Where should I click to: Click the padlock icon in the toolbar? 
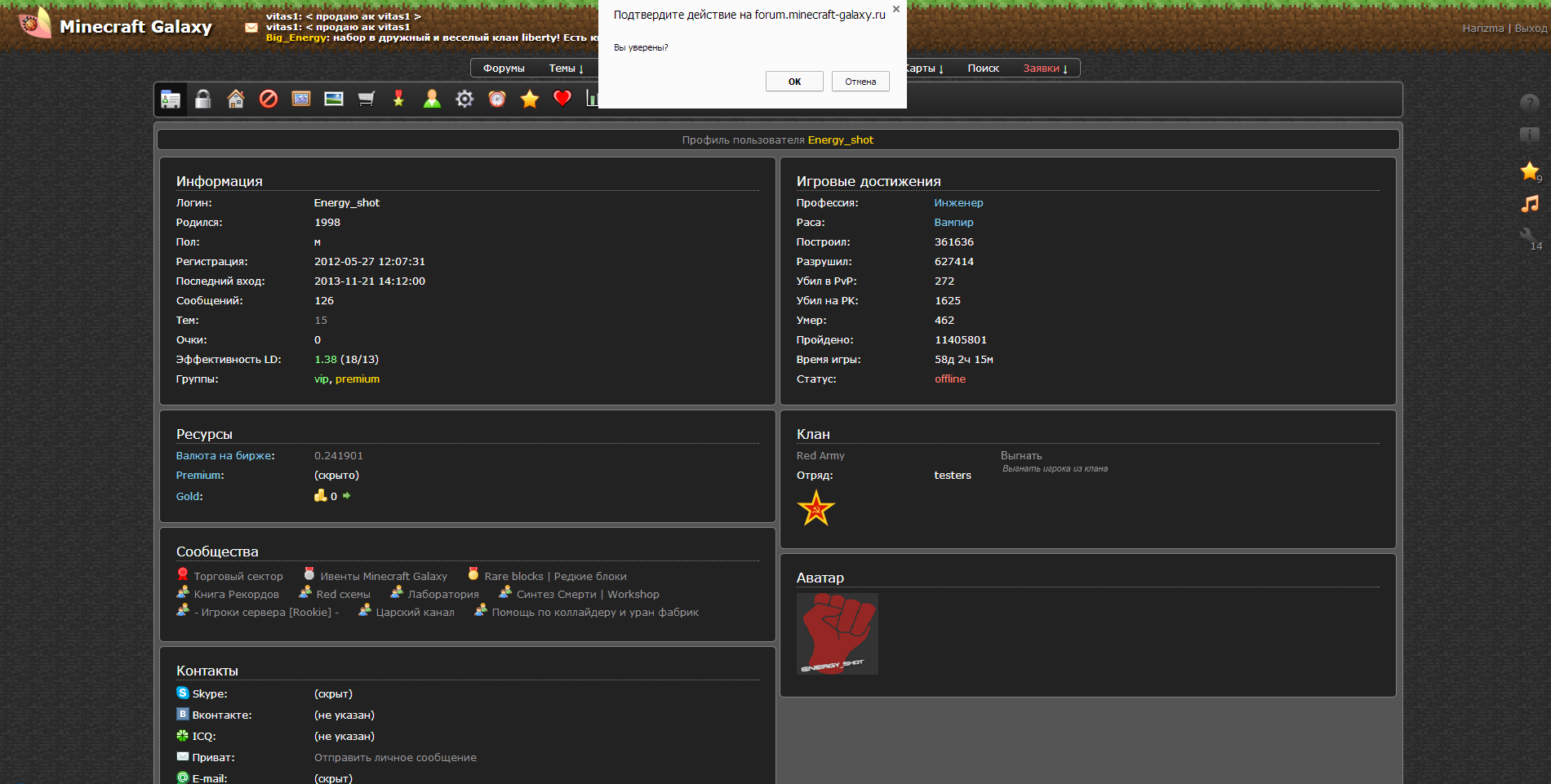pyautogui.click(x=203, y=100)
